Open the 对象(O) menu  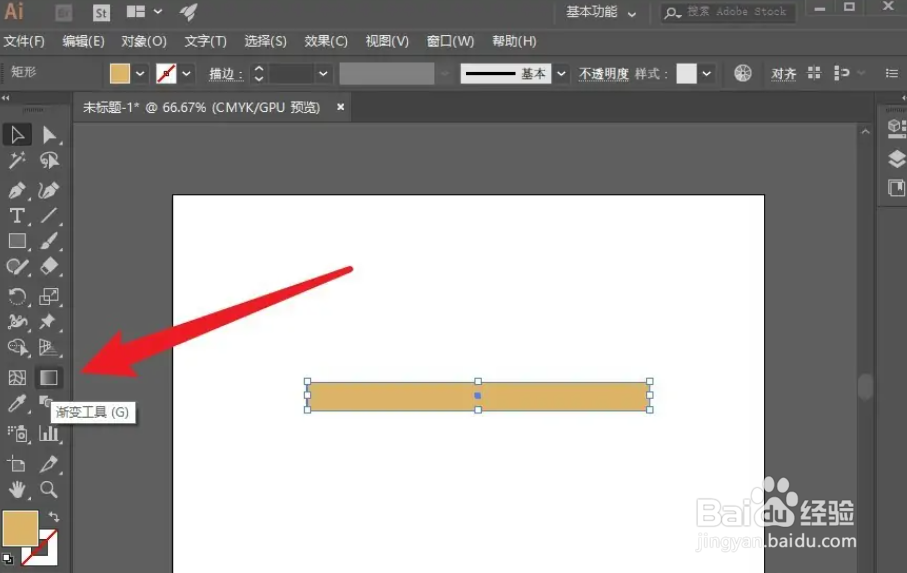tap(144, 42)
